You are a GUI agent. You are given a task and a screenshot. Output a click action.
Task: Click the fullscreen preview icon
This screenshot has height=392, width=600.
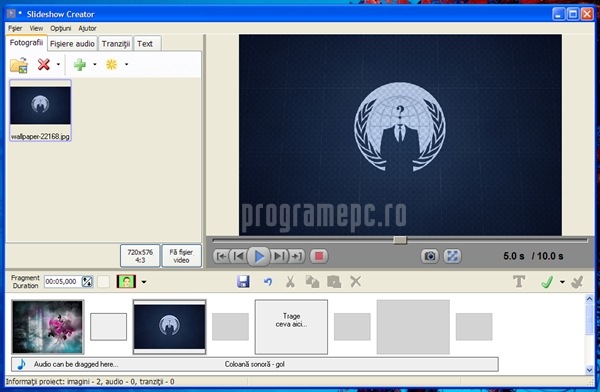[452, 256]
